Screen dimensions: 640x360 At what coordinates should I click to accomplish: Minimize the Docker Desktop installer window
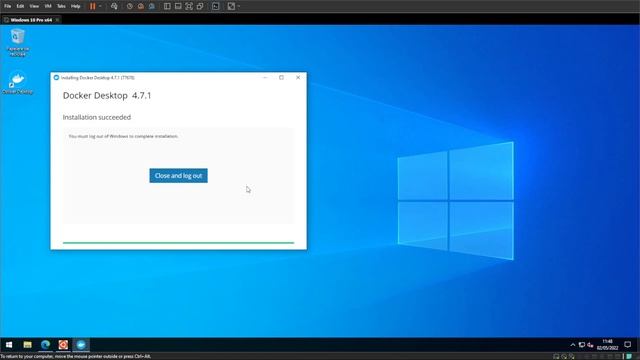265,77
